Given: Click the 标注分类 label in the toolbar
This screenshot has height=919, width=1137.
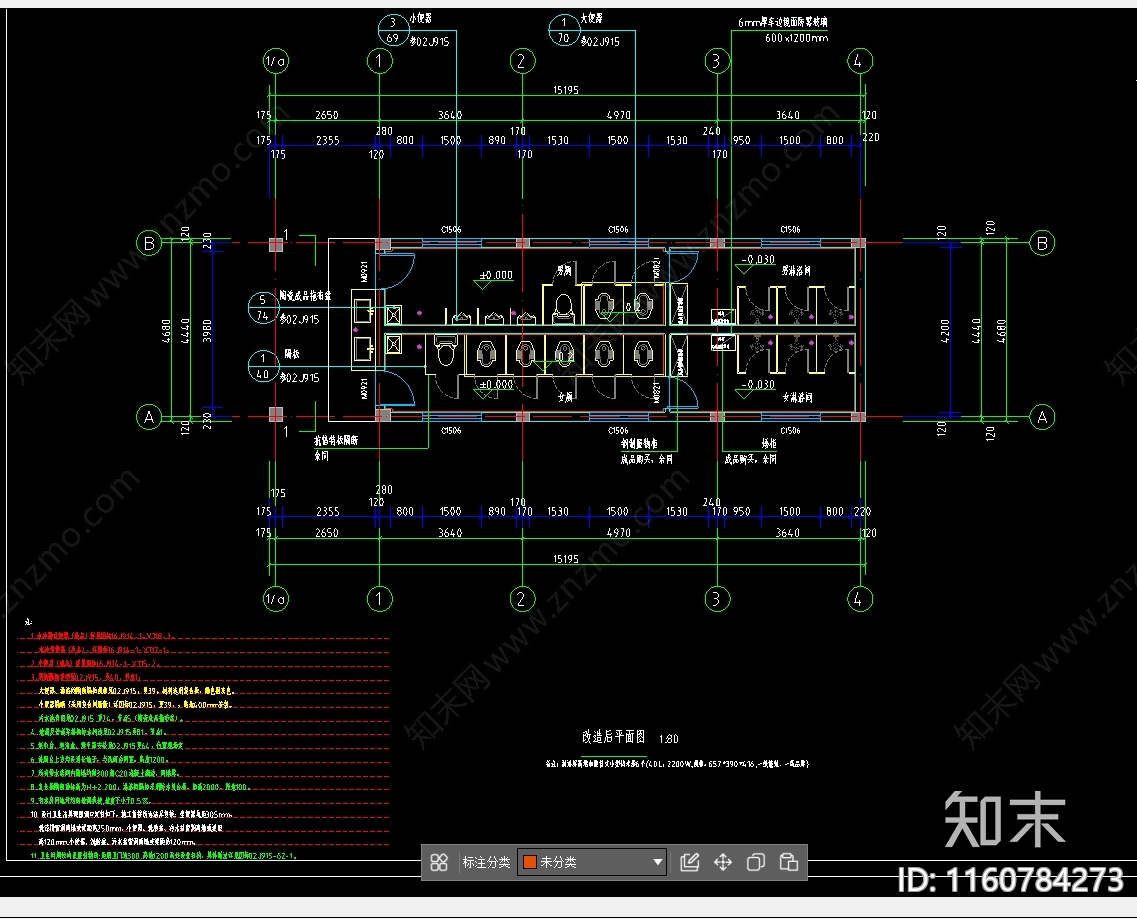Looking at the screenshot, I should point(486,862).
